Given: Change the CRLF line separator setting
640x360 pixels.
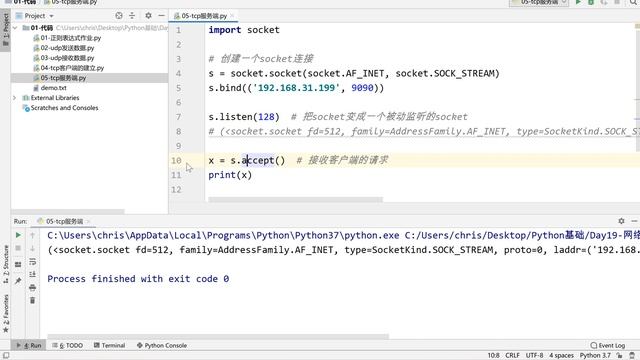Looking at the screenshot, I should click(x=512, y=356).
